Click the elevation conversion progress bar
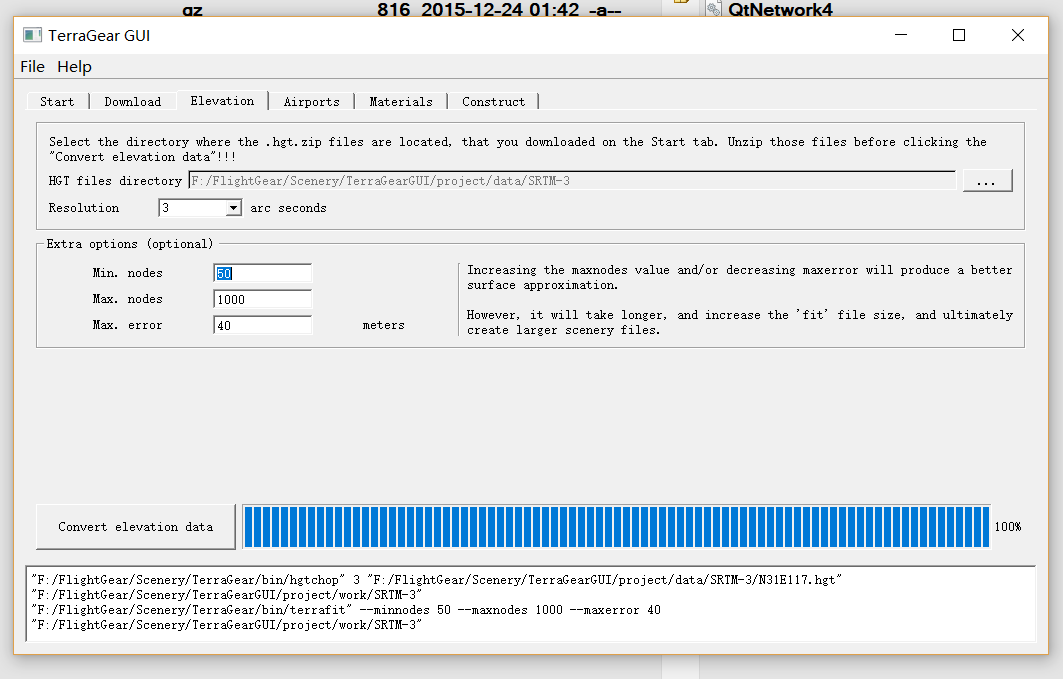Image resolution: width=1063 pixels, height=679 pixels. coord(616,527)
